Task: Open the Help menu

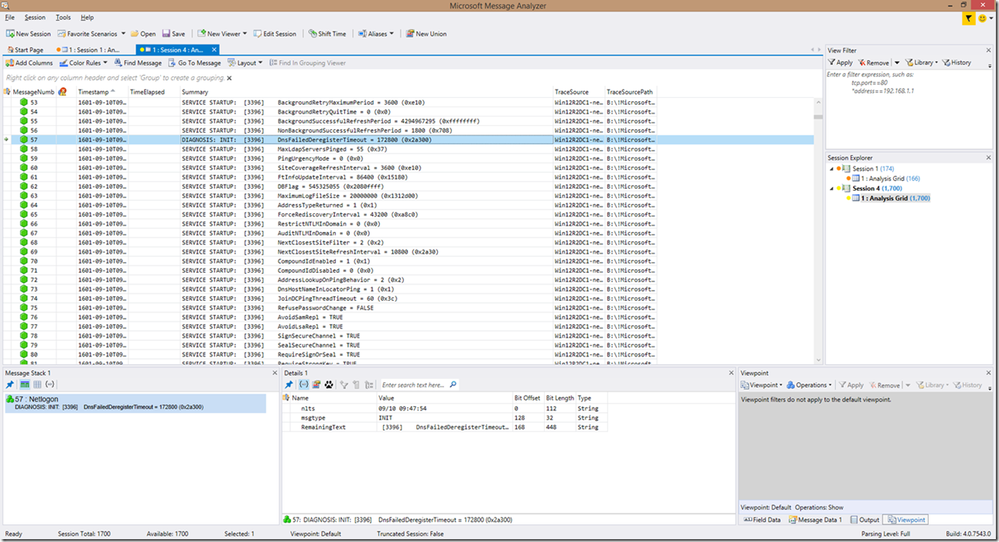Action: [87, 17]
